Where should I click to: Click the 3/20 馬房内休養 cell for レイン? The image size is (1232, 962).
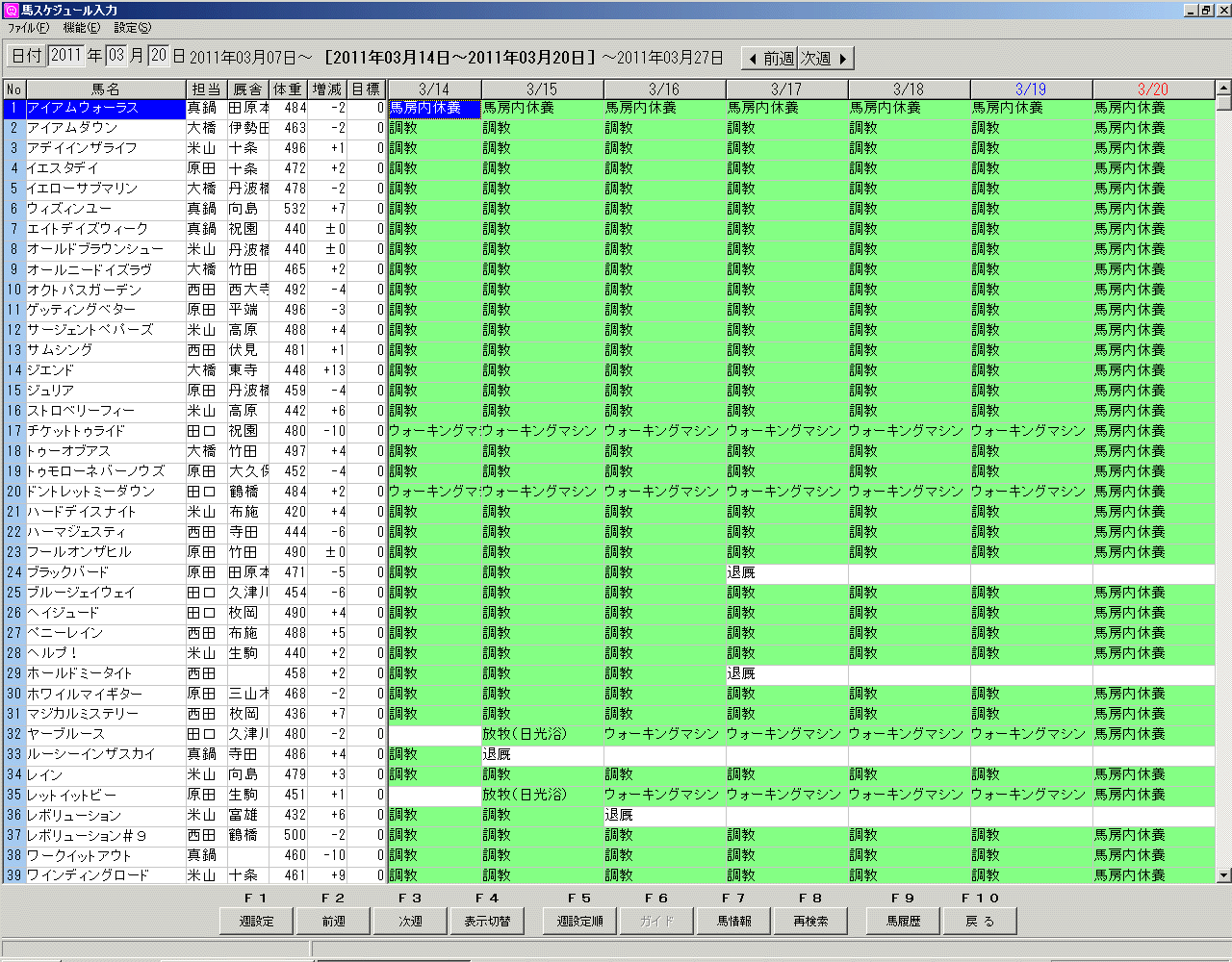1153,774
